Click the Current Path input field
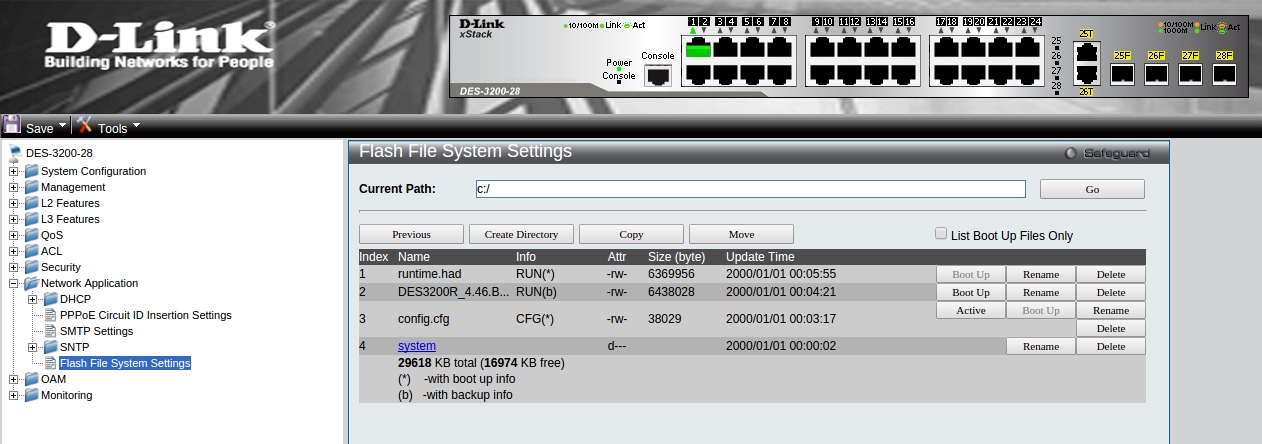Viewport: 1262px width, 444px height. tap(750, 189)
